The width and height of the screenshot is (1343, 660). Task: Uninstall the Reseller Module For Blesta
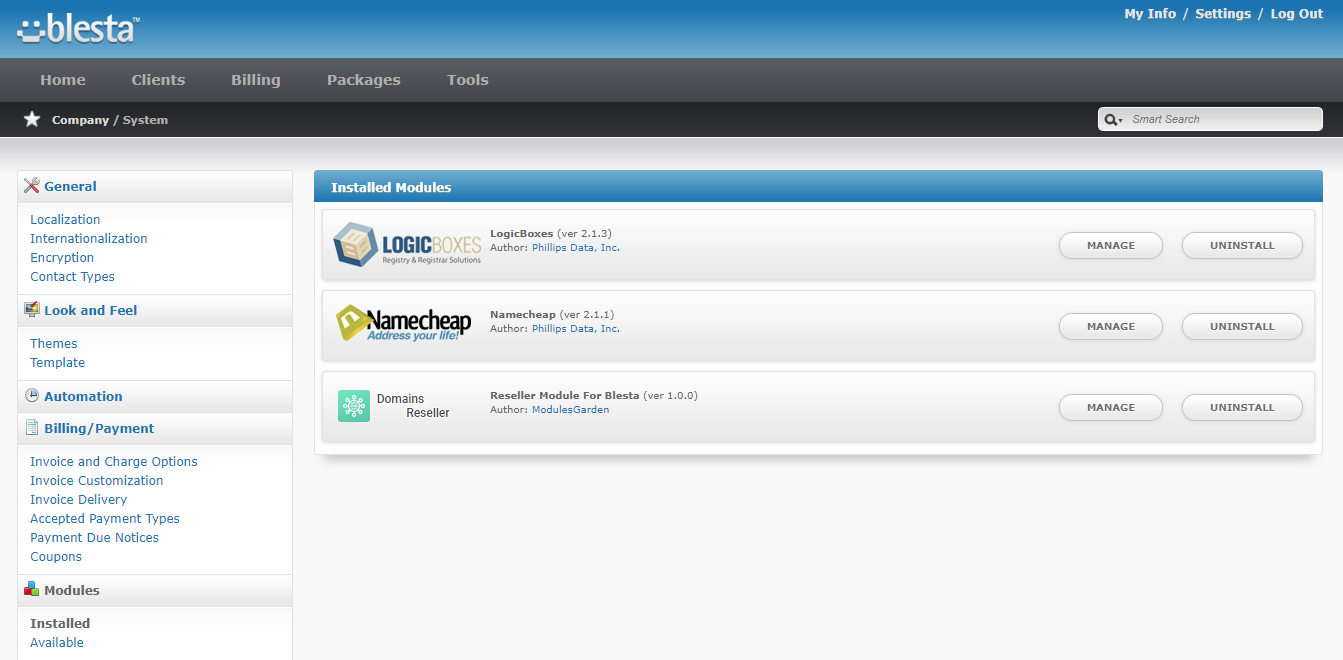(1242, 407)
